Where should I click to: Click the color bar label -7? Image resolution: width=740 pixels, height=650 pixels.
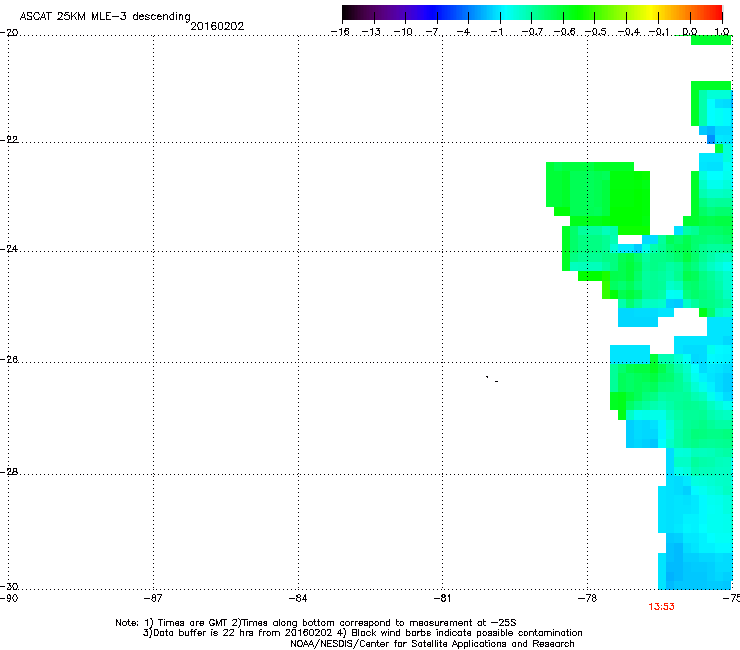pos(432,32)
